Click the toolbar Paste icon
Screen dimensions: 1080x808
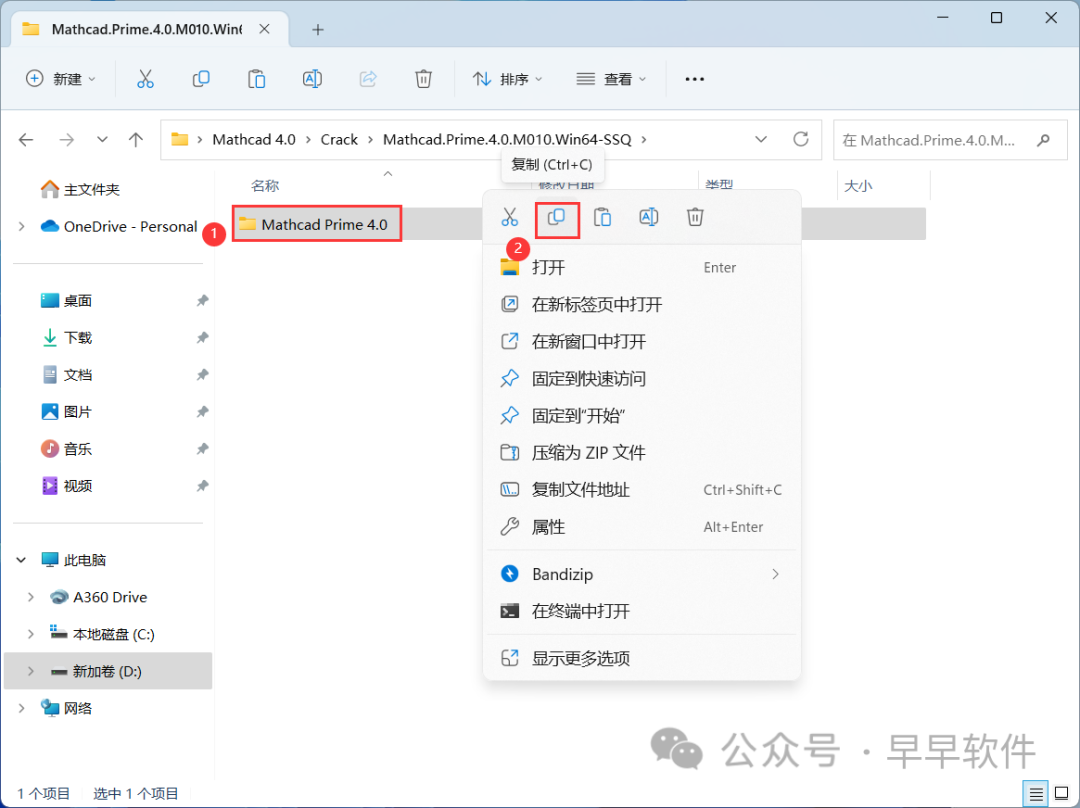point(256,79)
